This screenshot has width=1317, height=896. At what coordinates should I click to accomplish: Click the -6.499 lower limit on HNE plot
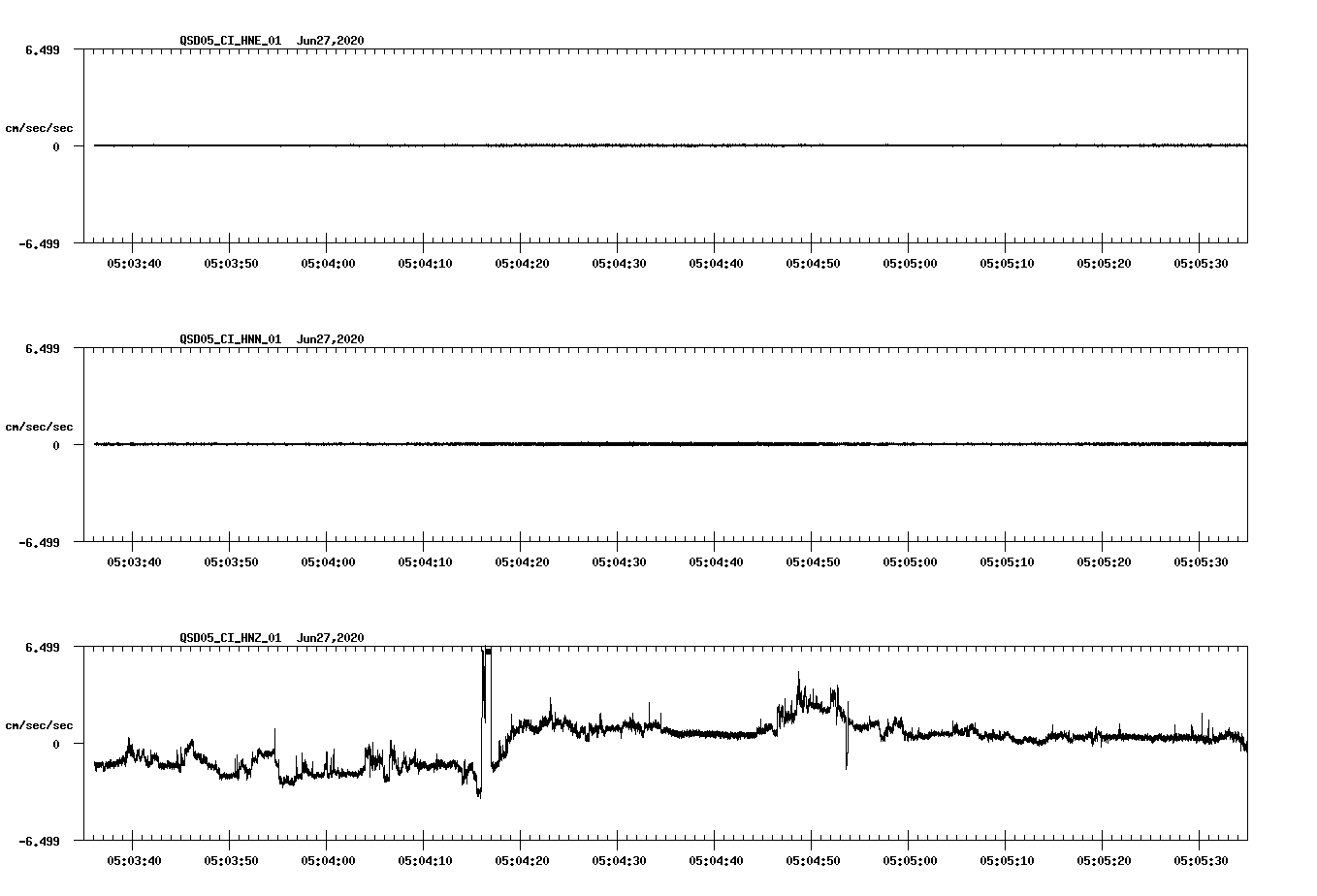tap(39, 244)
